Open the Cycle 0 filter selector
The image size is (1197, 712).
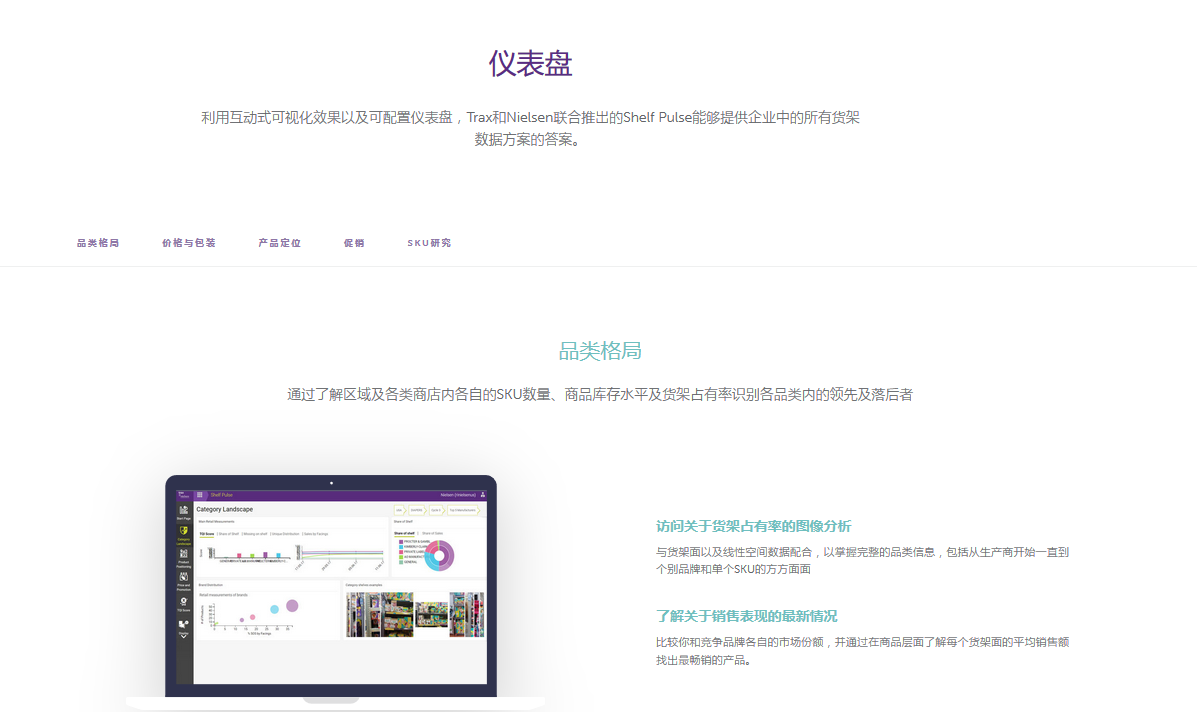pos(435,510)
